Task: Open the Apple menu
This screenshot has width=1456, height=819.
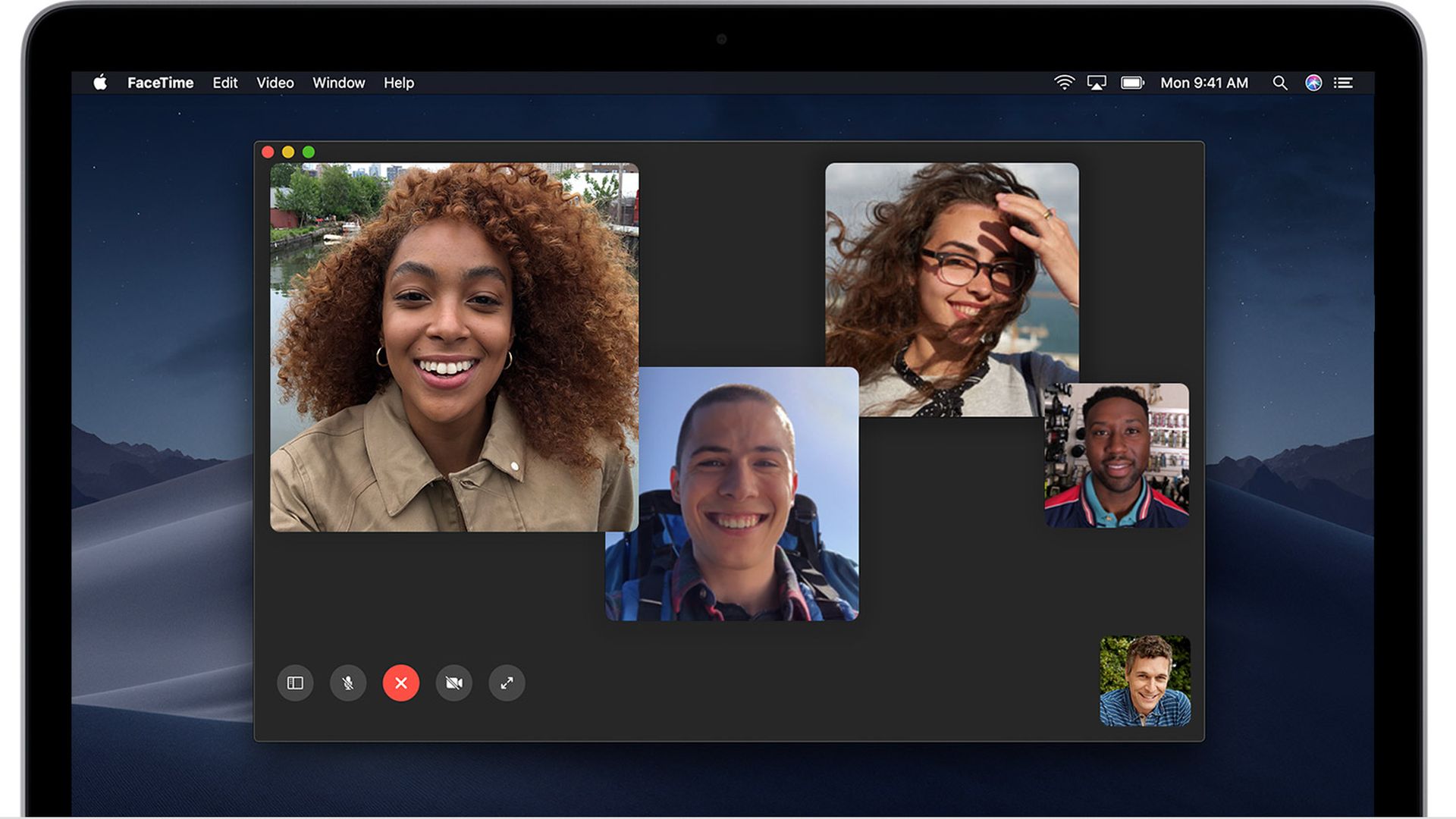Action: (101, 83)
